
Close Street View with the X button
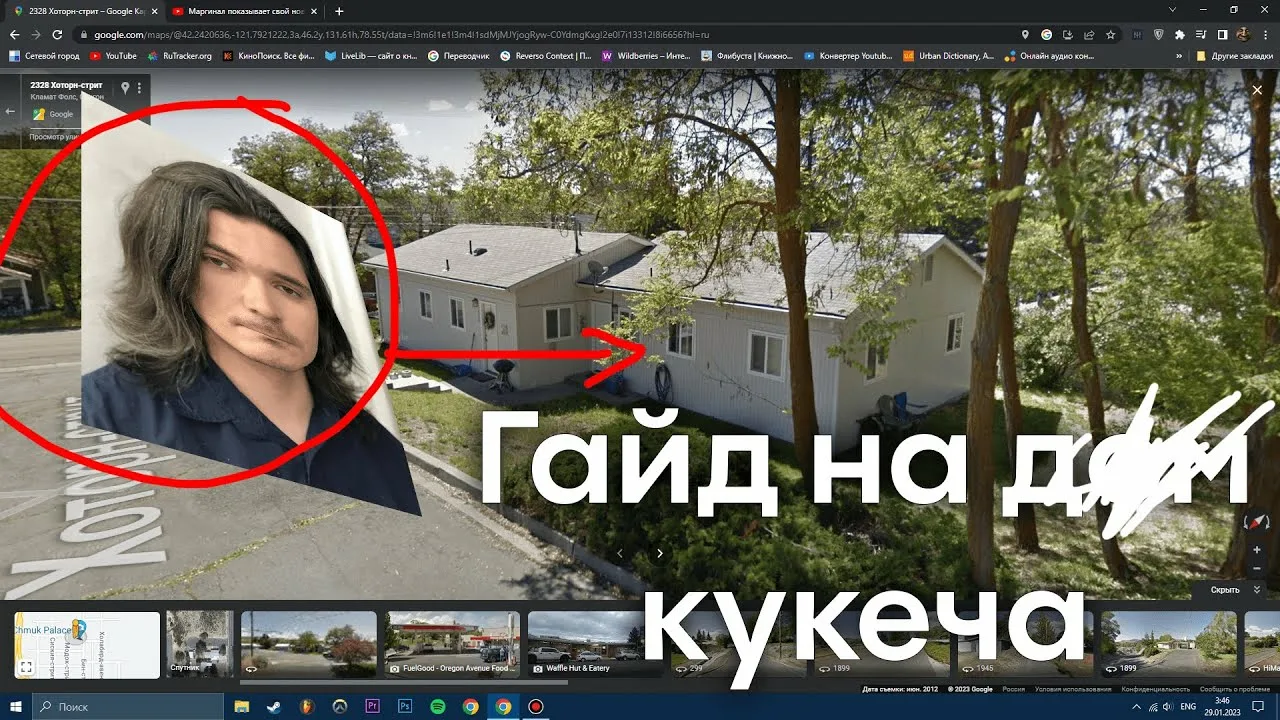(x=1257, y=90)
